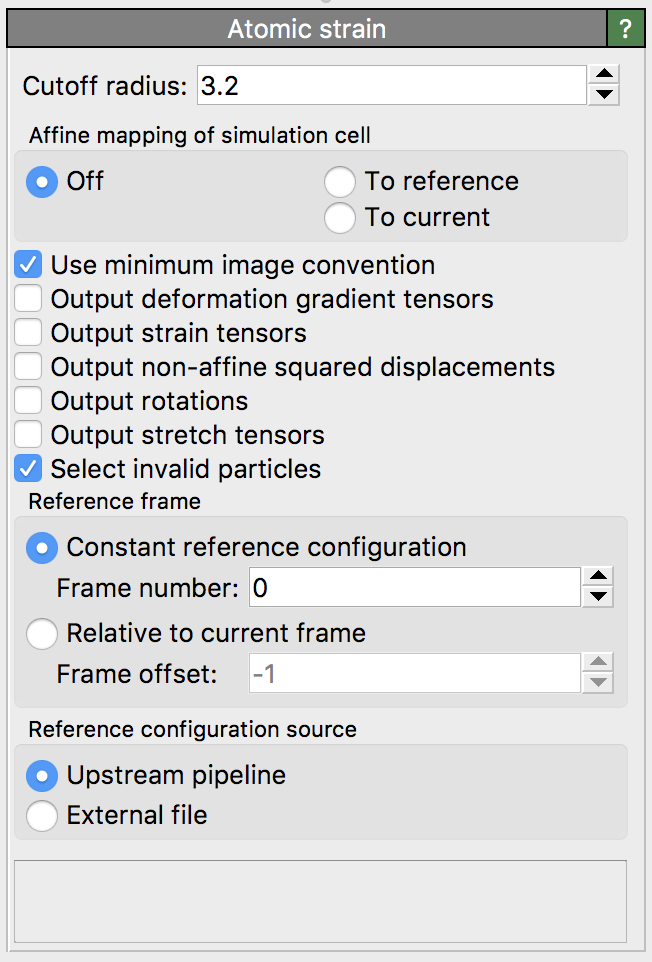
Task: Select Off for affine mapping
Action: coord(41,182)
